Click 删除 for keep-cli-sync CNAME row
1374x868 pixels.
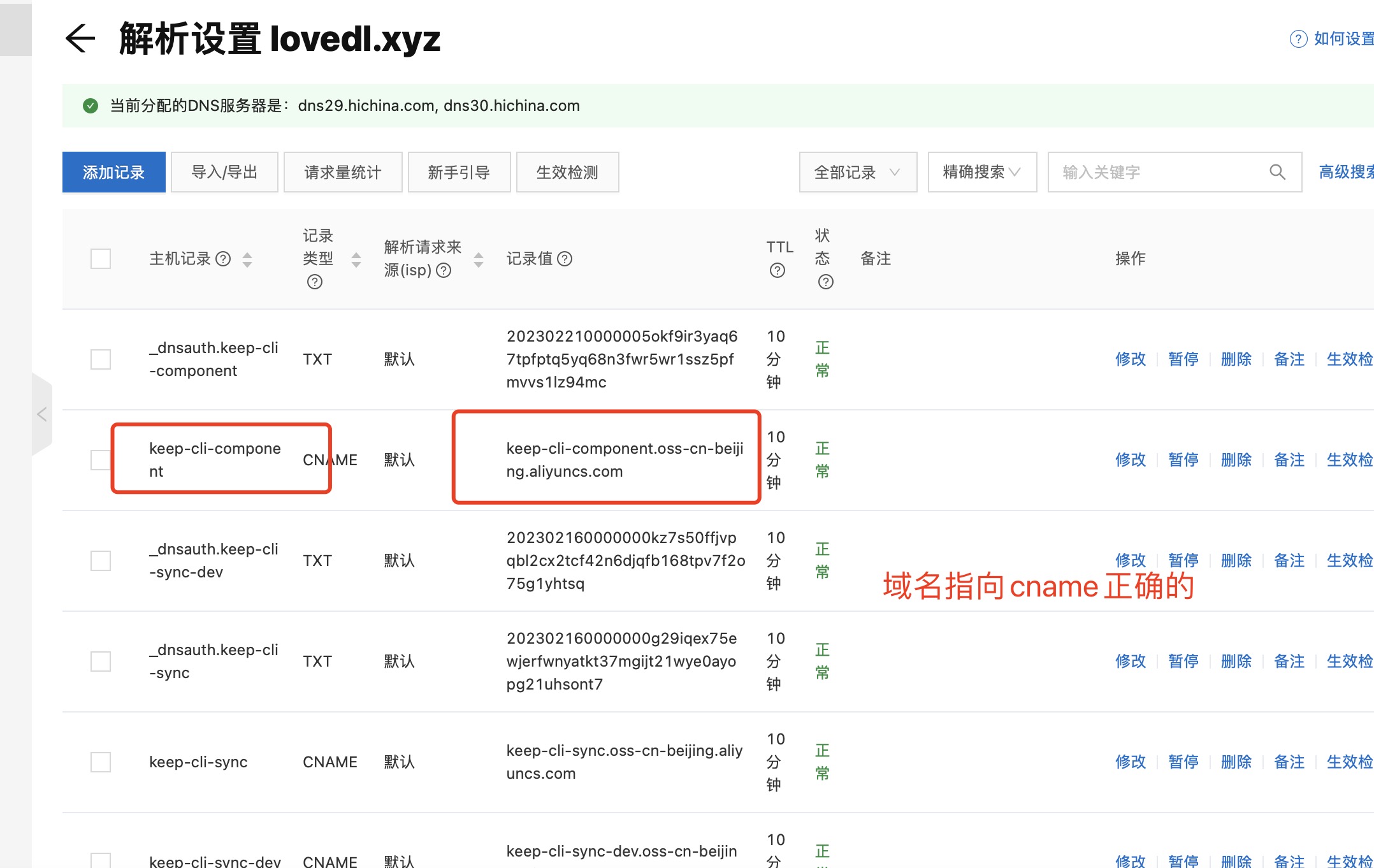point(1236,762)
